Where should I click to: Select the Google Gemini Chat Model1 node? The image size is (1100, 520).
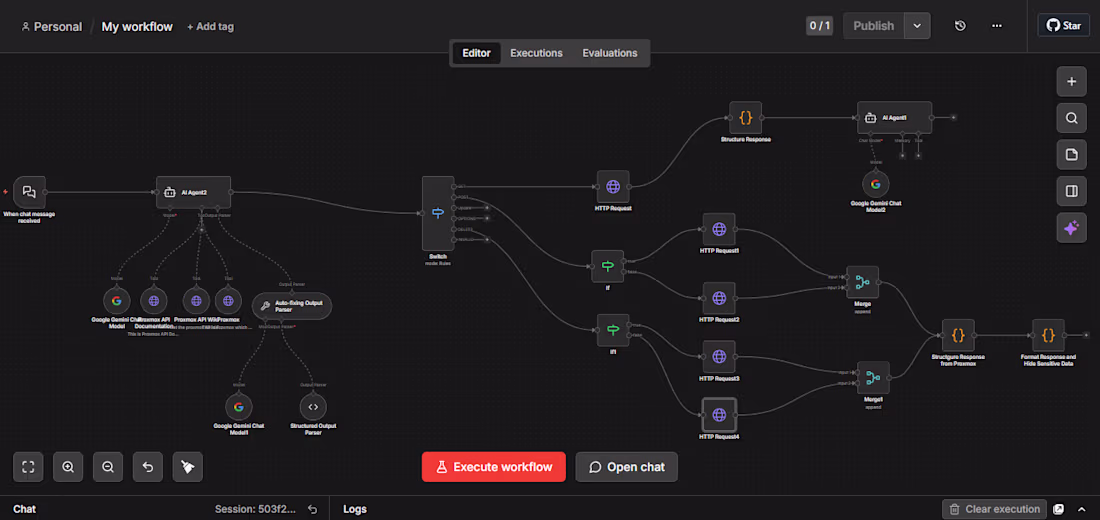(239, 406)
